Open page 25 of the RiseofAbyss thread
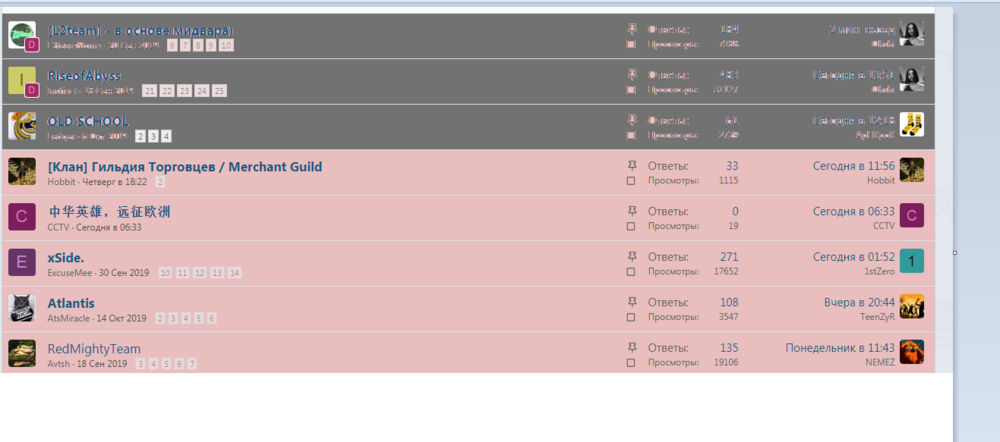The width and height of the screenshot is (1000, 442). 220,91
